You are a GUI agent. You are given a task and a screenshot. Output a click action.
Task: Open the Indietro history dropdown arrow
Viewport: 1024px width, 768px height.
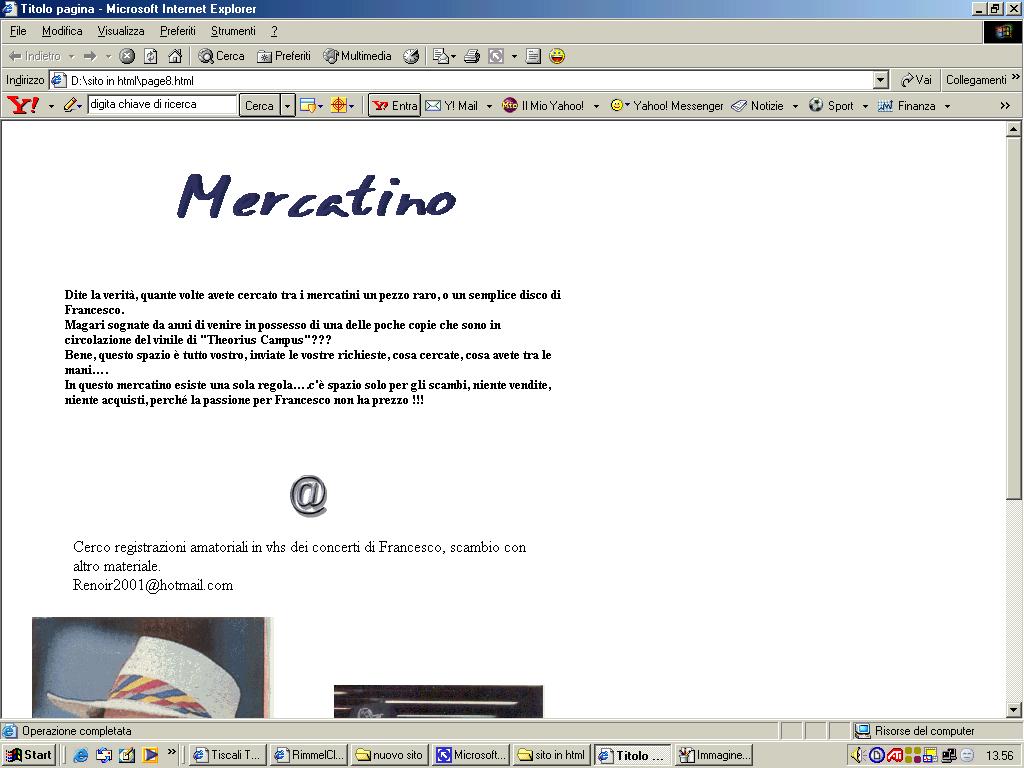point(72,56)
